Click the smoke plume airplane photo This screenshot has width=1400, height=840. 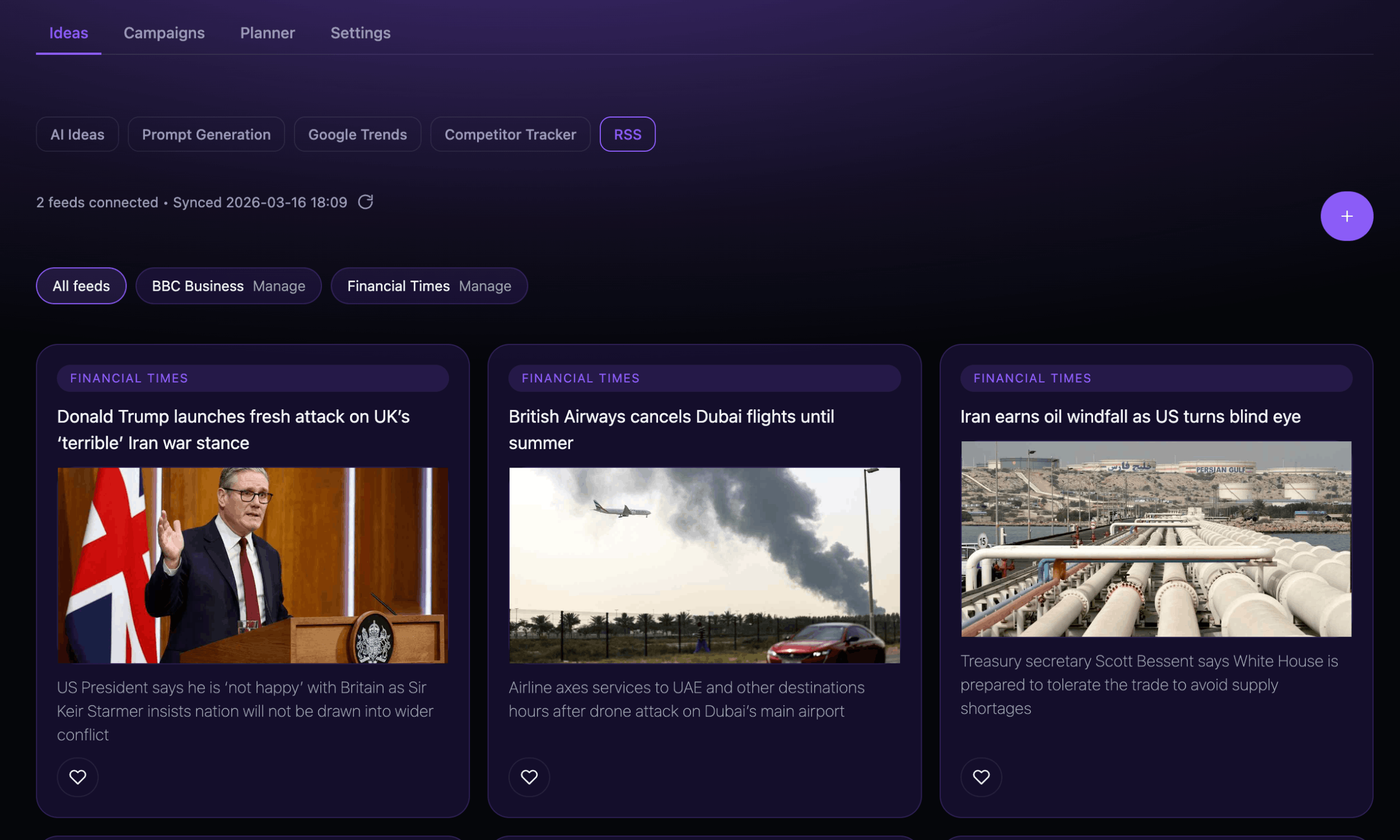704,565
